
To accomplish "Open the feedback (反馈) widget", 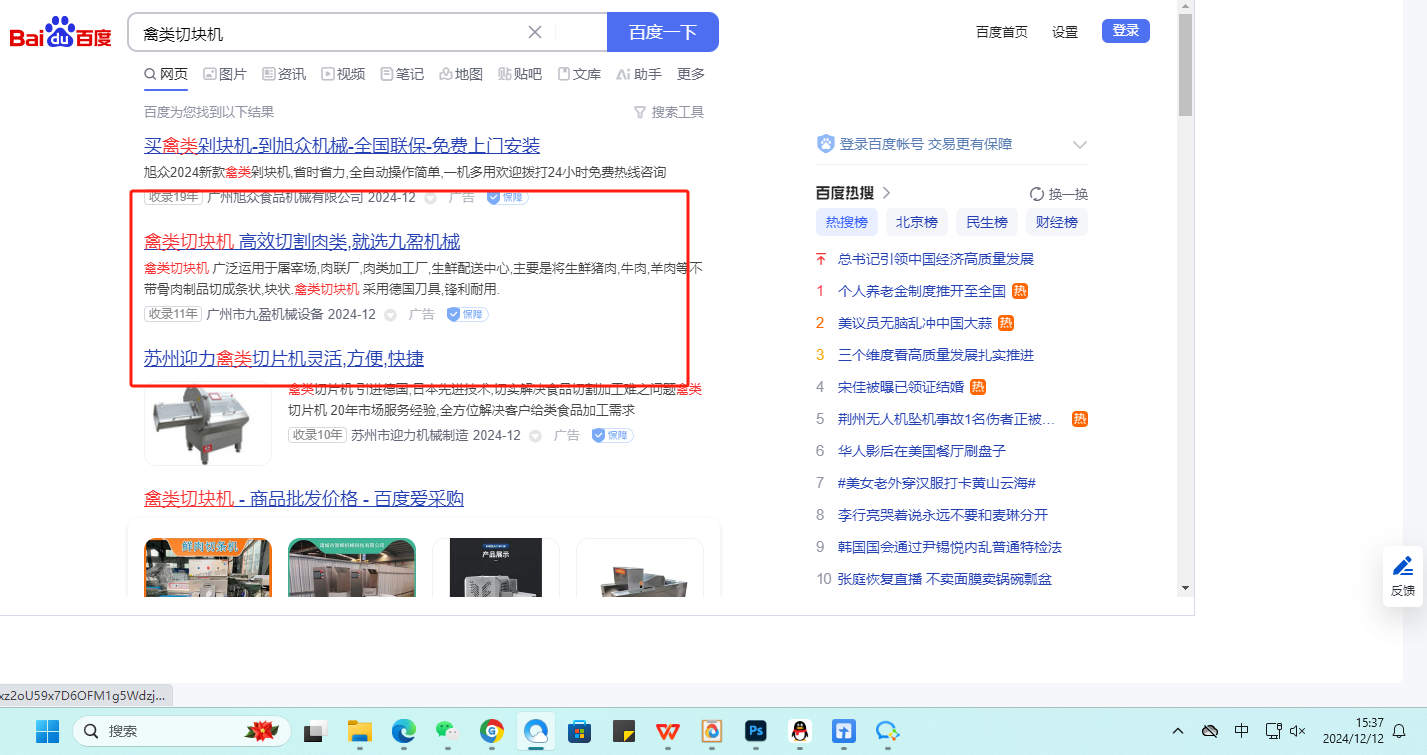I will click(x=1403, y=576).
